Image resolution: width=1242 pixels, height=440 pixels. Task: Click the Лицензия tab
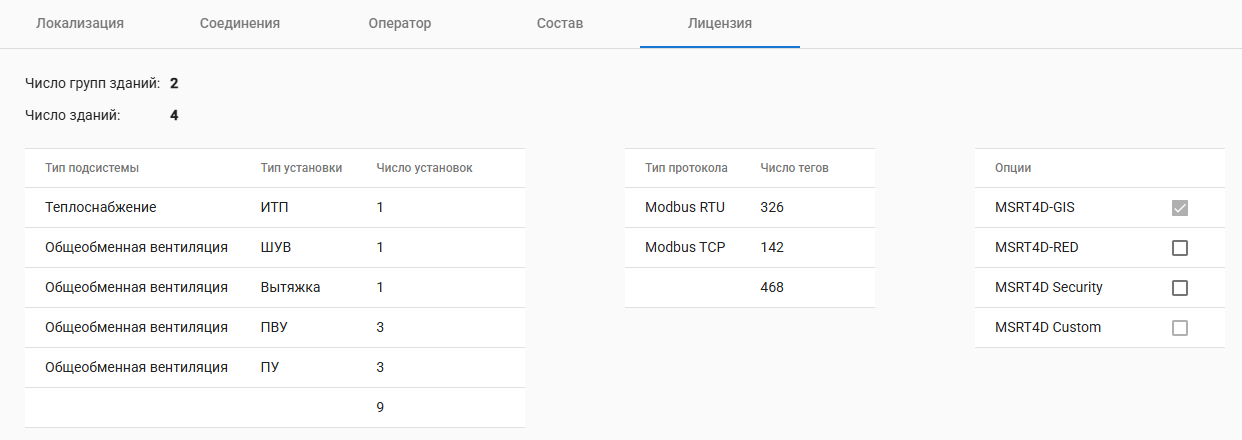pos(720,23)
